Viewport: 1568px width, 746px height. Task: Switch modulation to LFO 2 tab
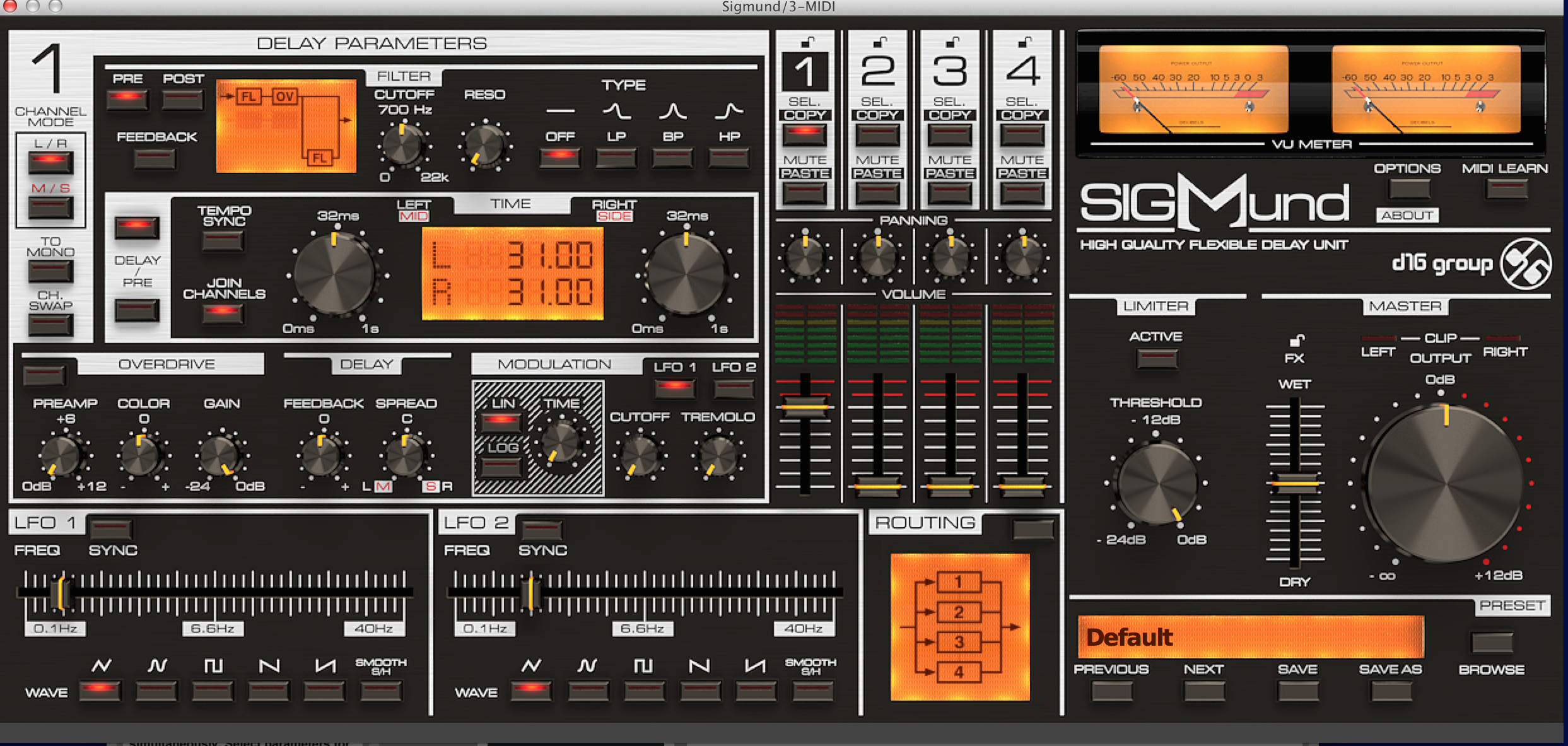coord(733,388)
